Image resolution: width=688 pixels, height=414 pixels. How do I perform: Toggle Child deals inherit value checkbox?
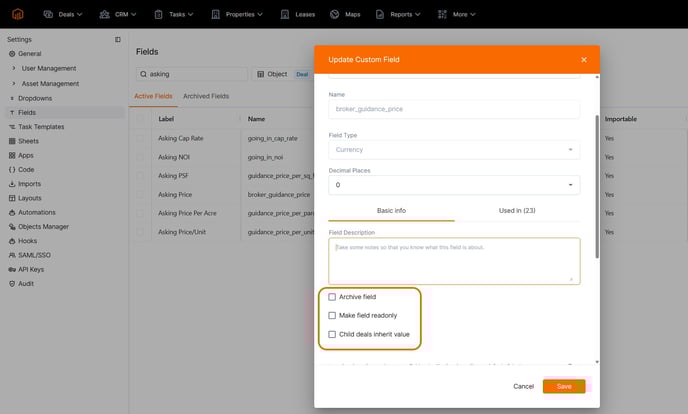click(x=333, y=334)
